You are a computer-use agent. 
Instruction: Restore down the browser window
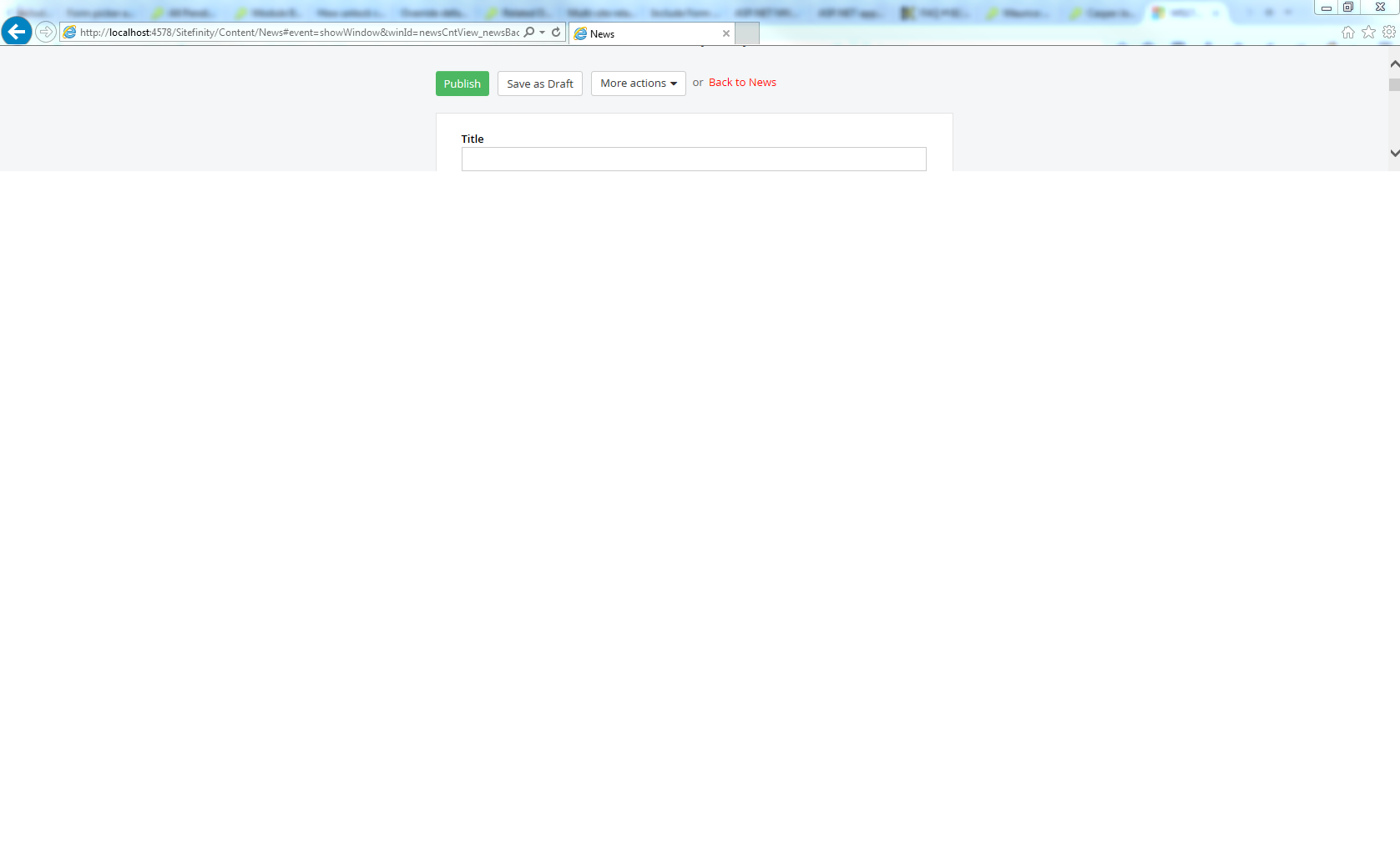tap(1347, 8)
